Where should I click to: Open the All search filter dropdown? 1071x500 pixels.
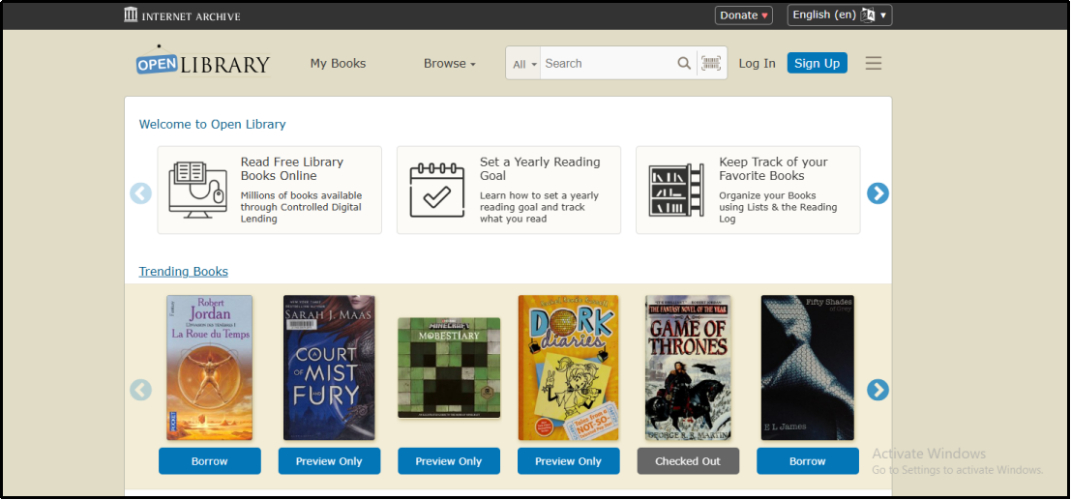tap(524, 64)
